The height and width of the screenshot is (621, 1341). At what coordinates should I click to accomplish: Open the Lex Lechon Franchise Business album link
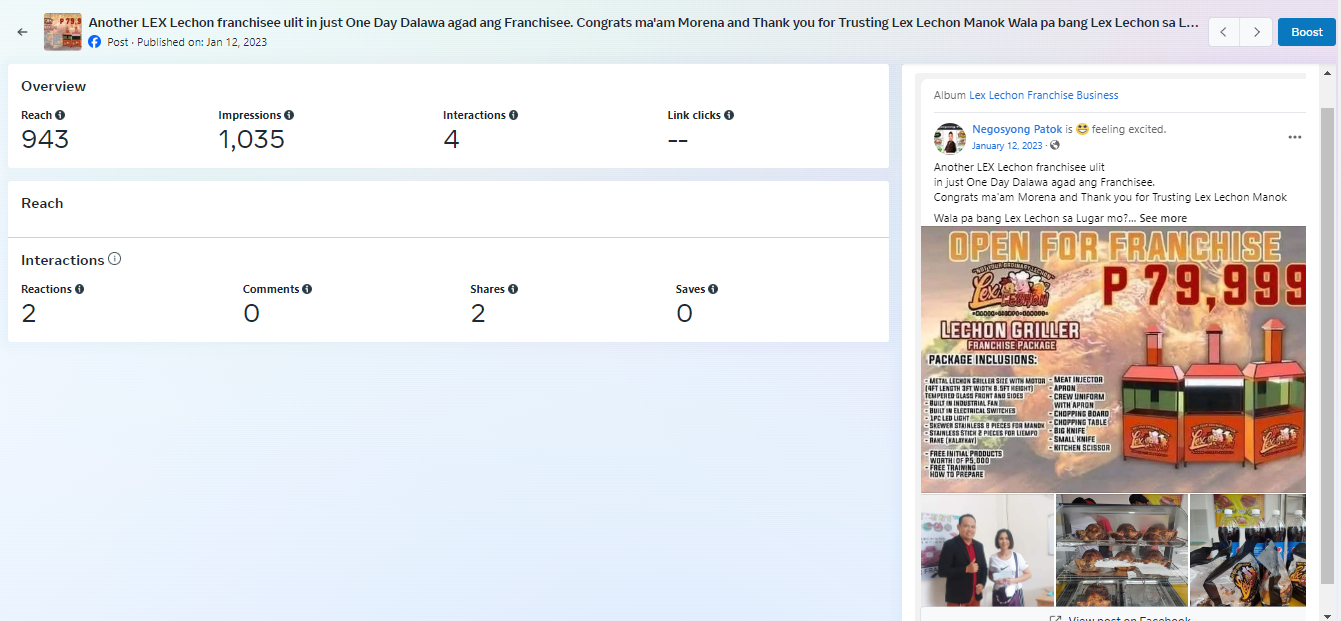click(x=1043, y=95)
